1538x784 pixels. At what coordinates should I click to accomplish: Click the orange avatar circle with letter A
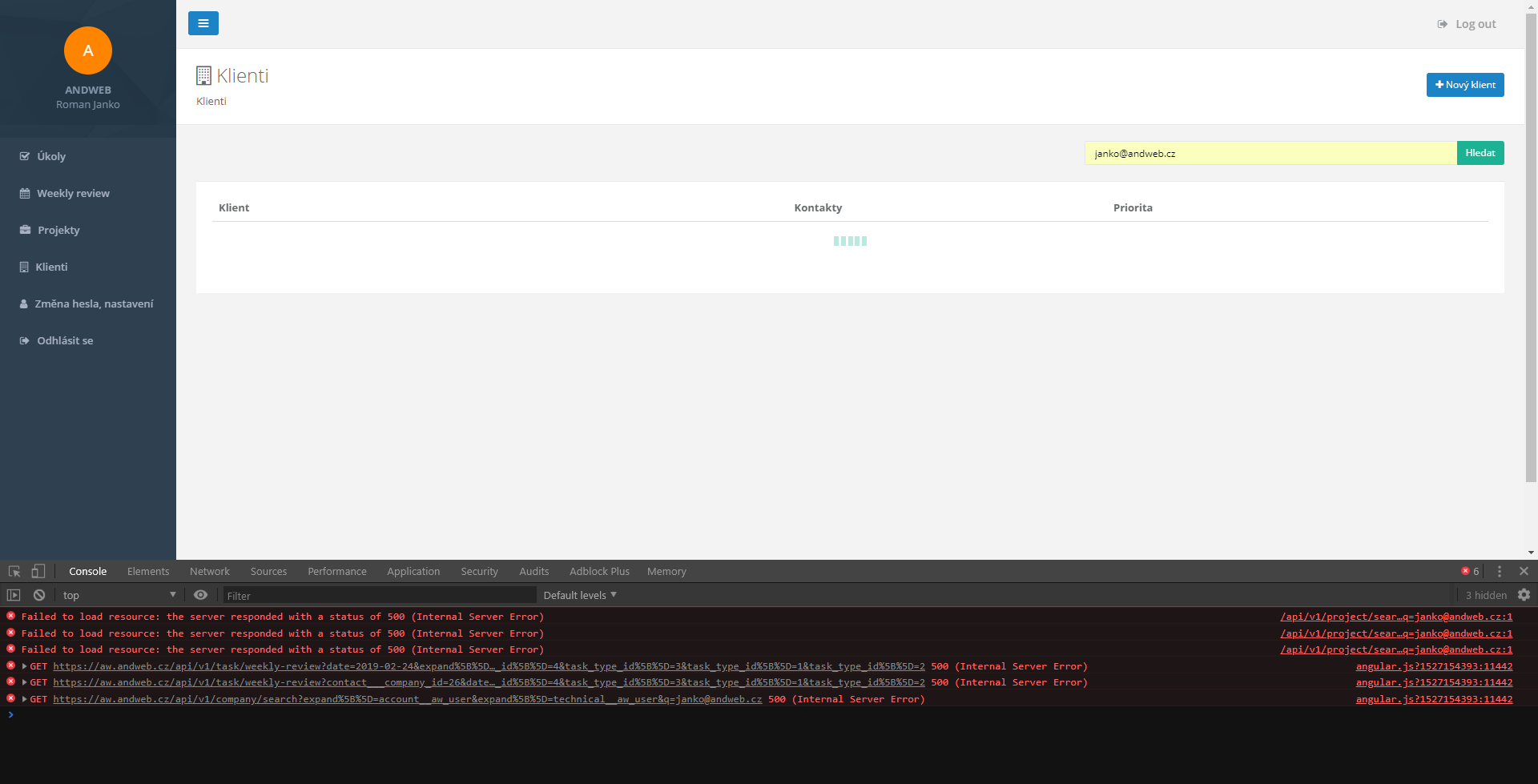click(x=88, y=50)
